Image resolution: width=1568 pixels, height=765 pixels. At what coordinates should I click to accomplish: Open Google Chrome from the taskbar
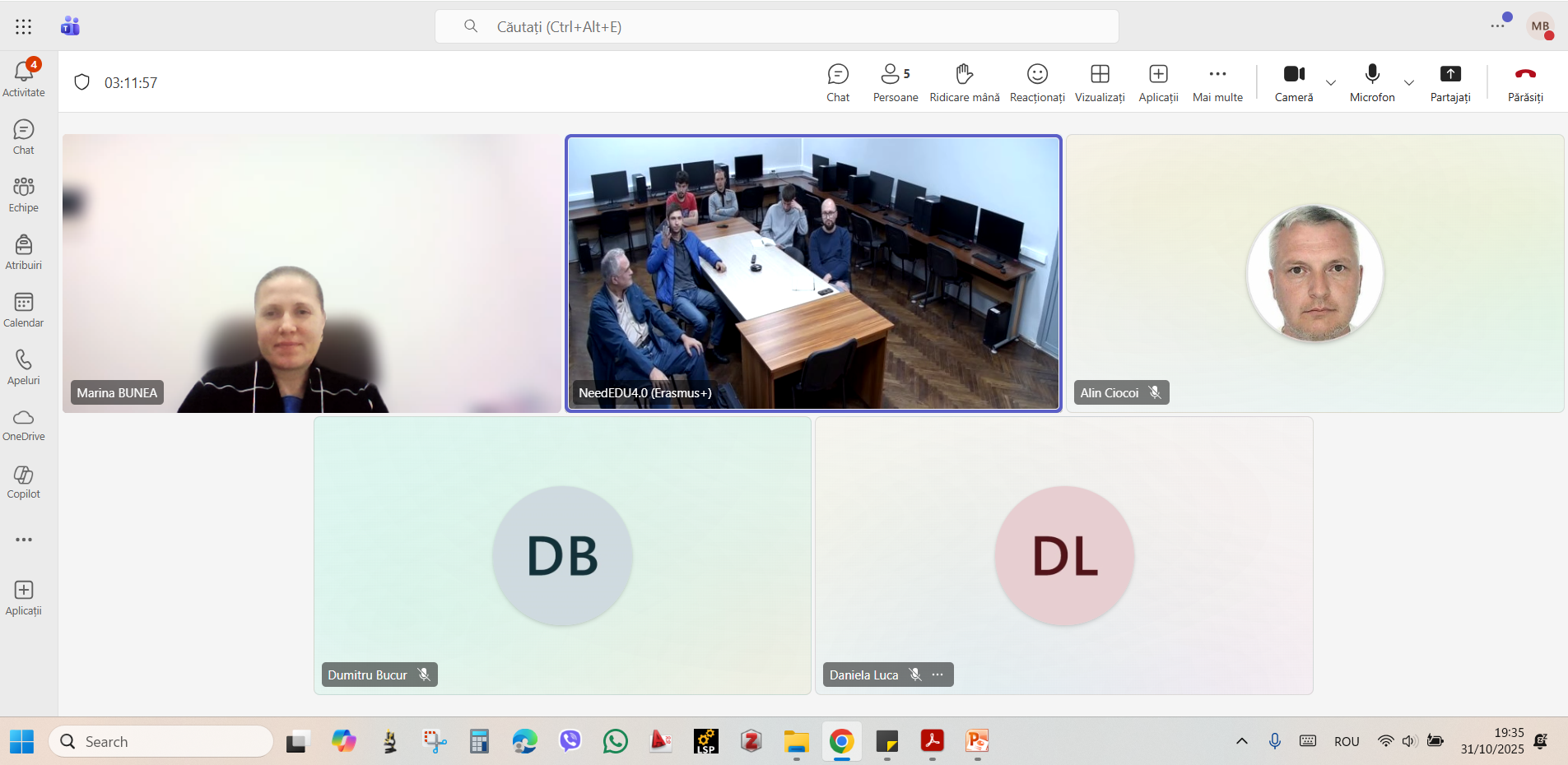point(841,742)
